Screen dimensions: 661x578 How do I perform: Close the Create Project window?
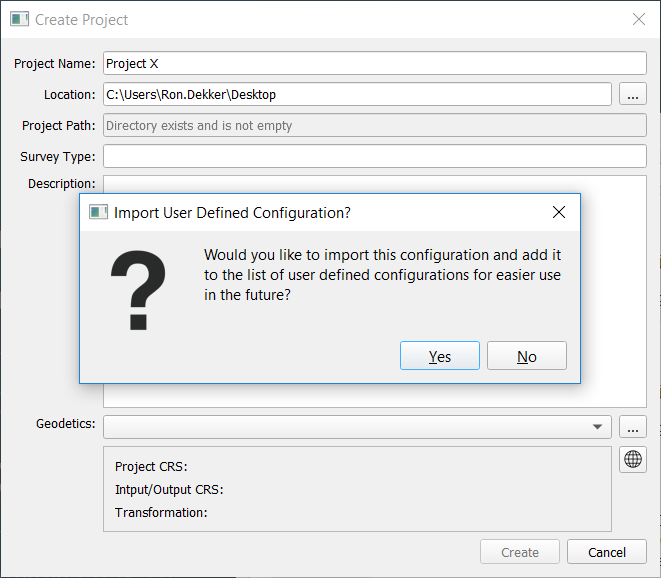click(638, 19)
